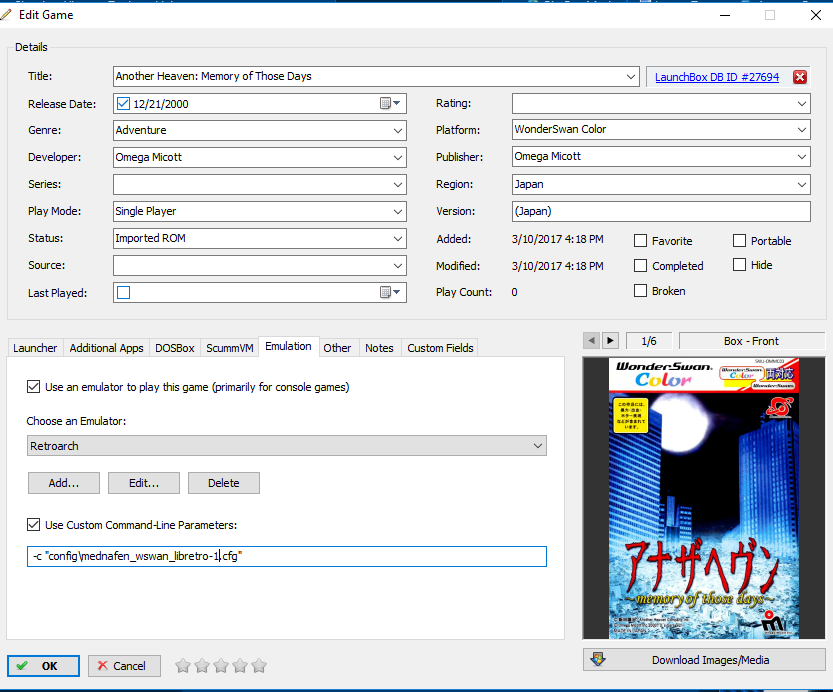
Task: Click the Add... emulator button
Action: [64, 483]
